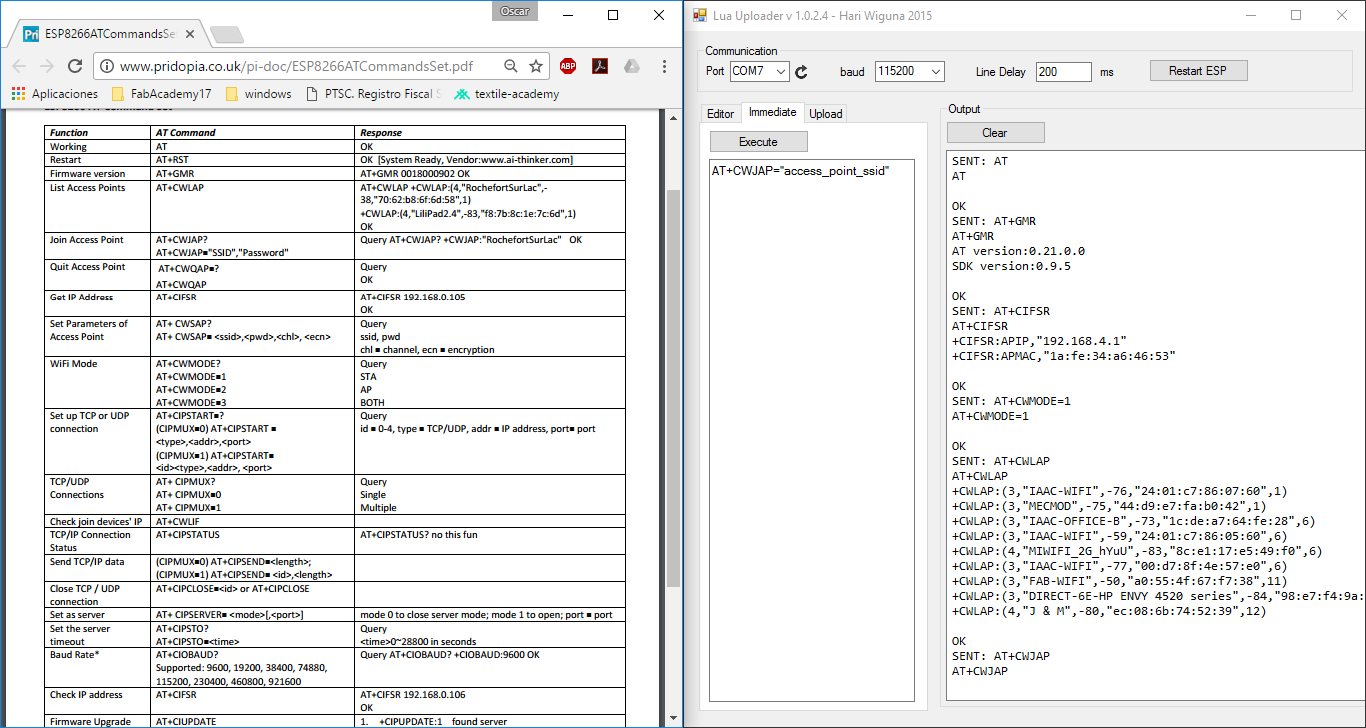Click the Chrome address bar URL

[297, 66]
